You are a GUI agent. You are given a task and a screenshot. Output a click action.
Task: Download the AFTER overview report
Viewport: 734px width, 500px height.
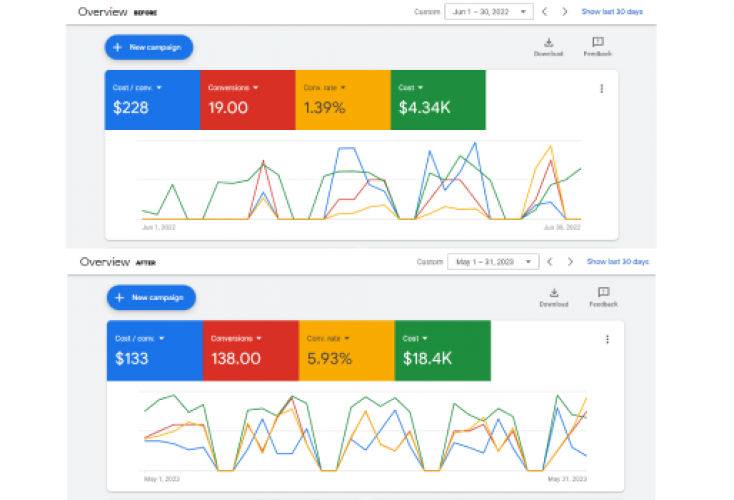[554, 297]
